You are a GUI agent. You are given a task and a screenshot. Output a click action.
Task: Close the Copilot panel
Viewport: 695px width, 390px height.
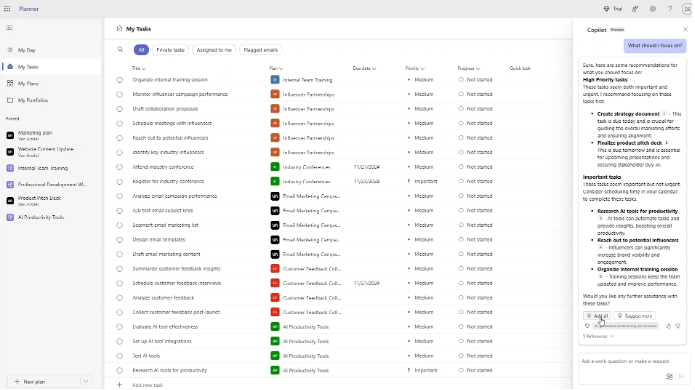(x=685, y=30)
